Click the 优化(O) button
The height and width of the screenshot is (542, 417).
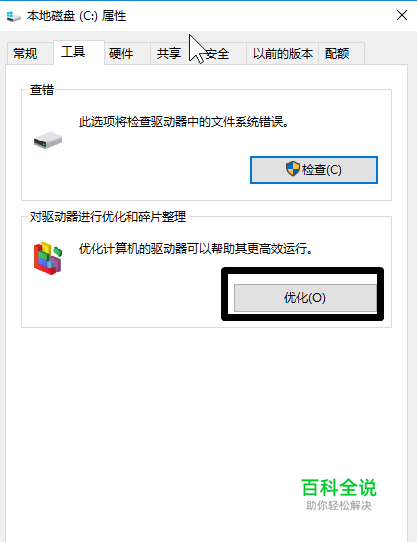305,298
